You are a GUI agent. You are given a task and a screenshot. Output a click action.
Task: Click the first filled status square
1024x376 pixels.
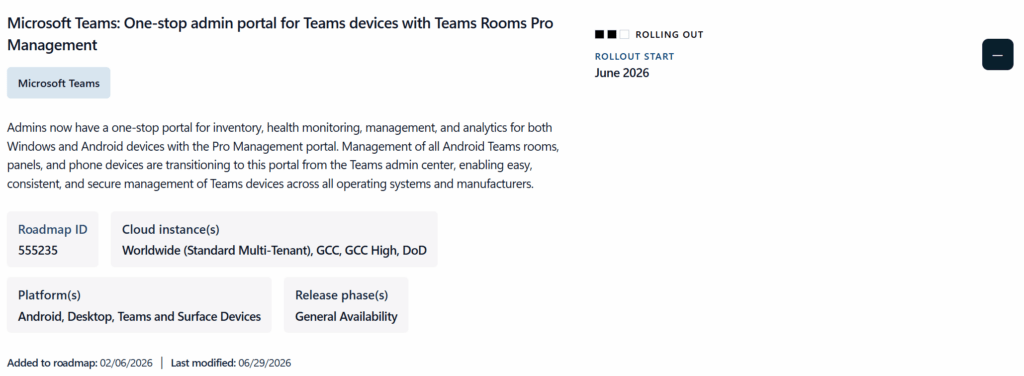coord(600,34)
